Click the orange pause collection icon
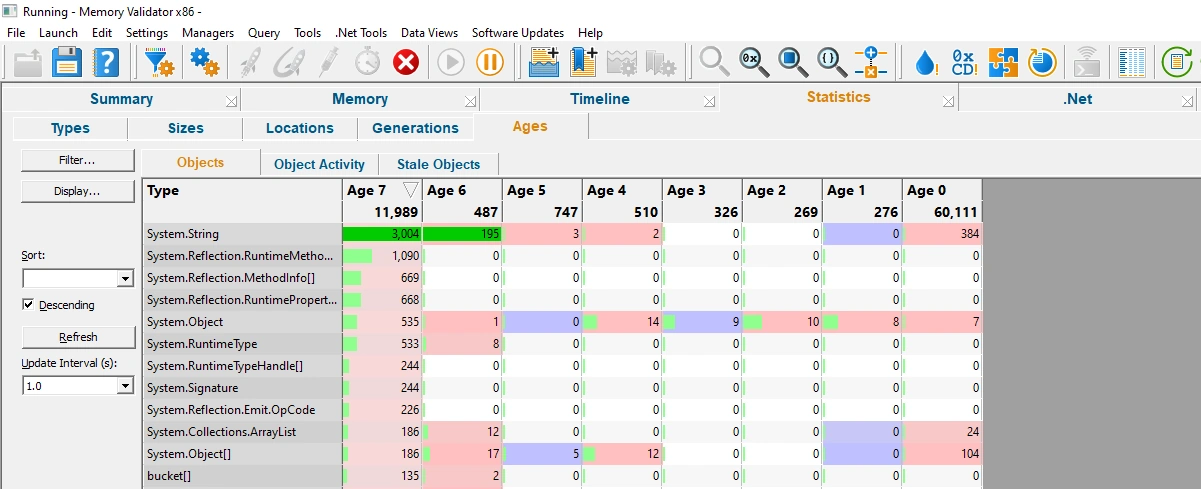Screen dimensions: 1201x489 [489, 63]
